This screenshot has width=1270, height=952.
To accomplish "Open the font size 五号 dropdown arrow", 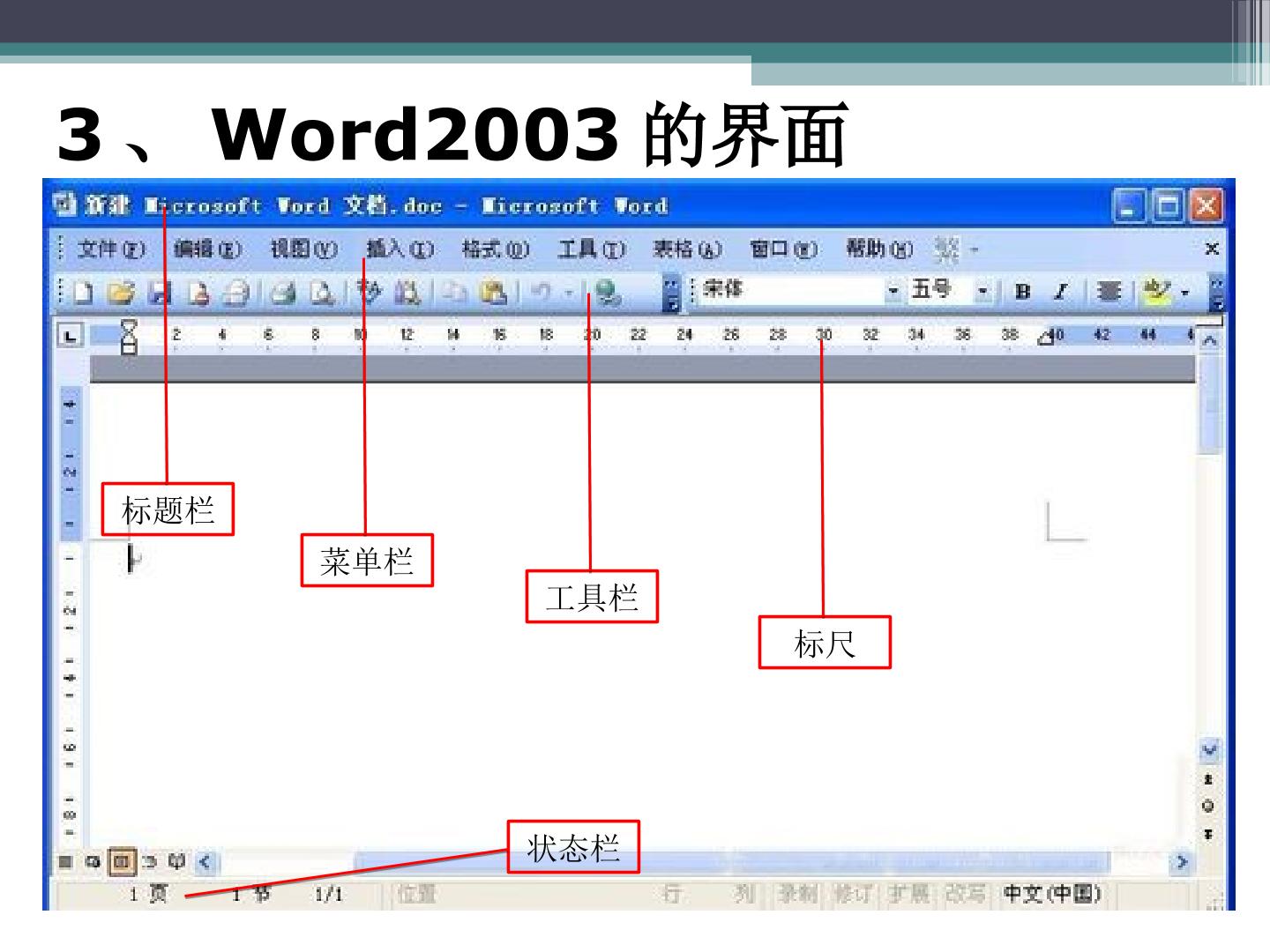I will tap(982, 290).
